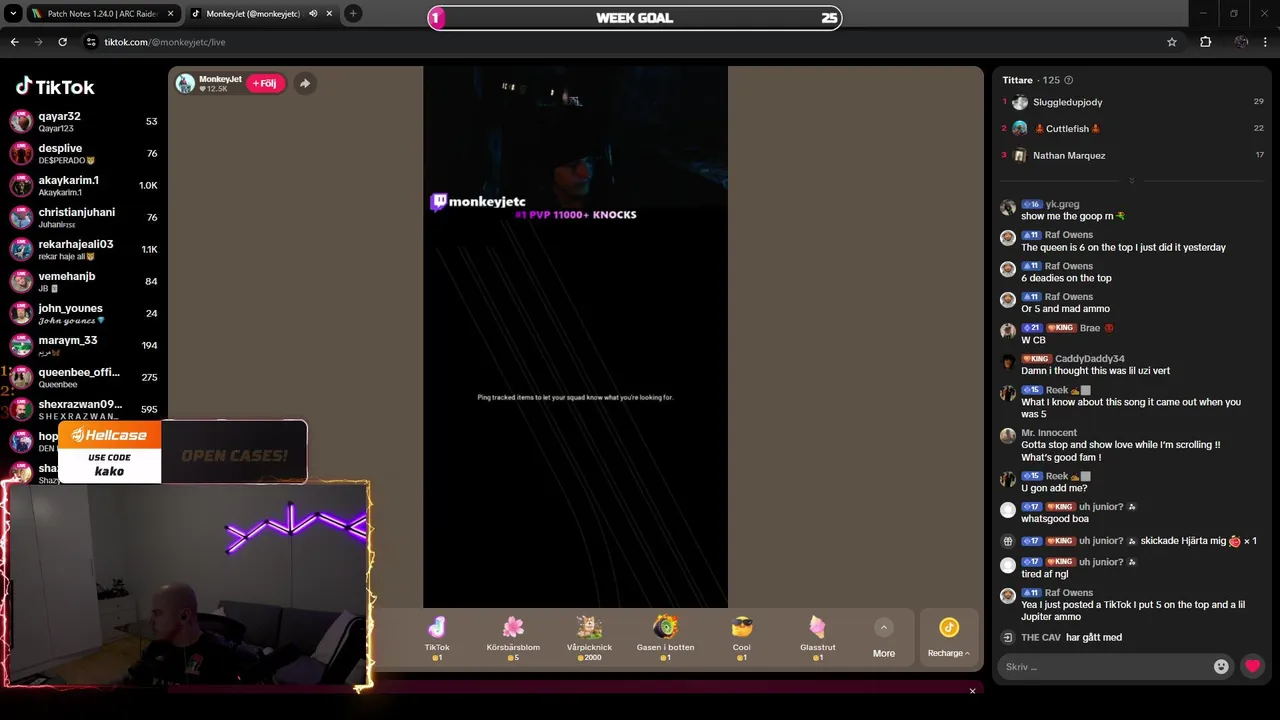Dismiss the bottom banner with X
This screenshot has height=720, width=1280.
[972, 691]
